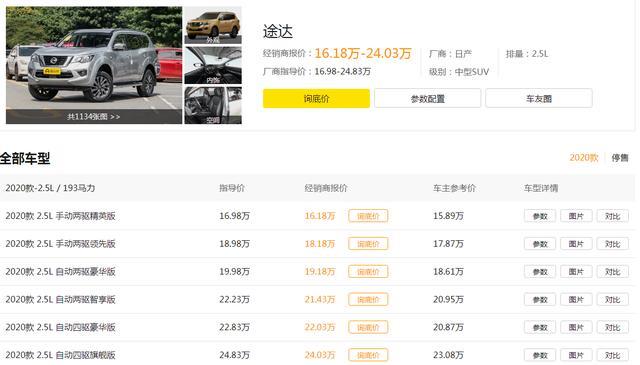640x365 pixels.
Task: Click guide price 22.23万
Action: point(234,299)
